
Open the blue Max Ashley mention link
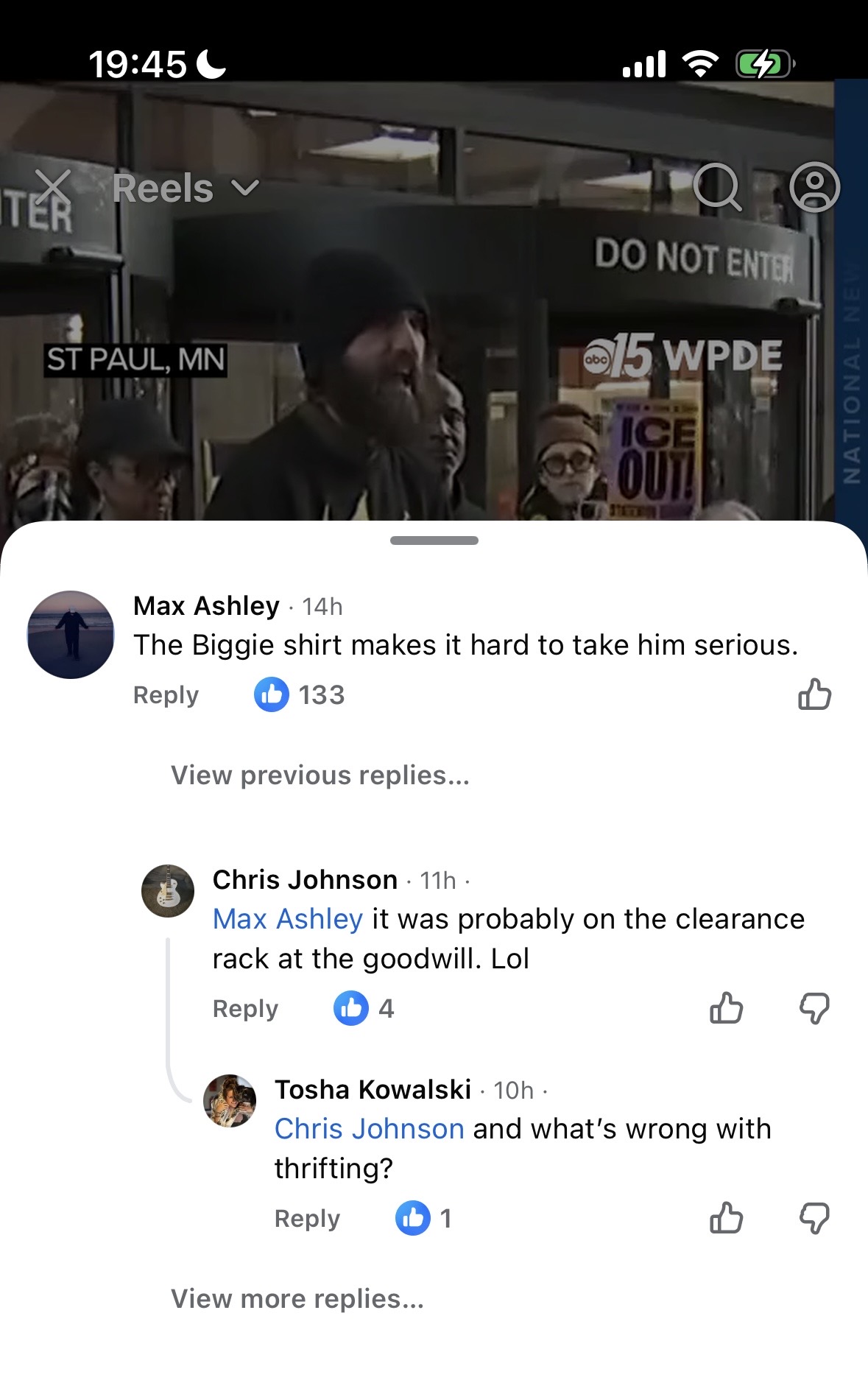coord(287,919)
